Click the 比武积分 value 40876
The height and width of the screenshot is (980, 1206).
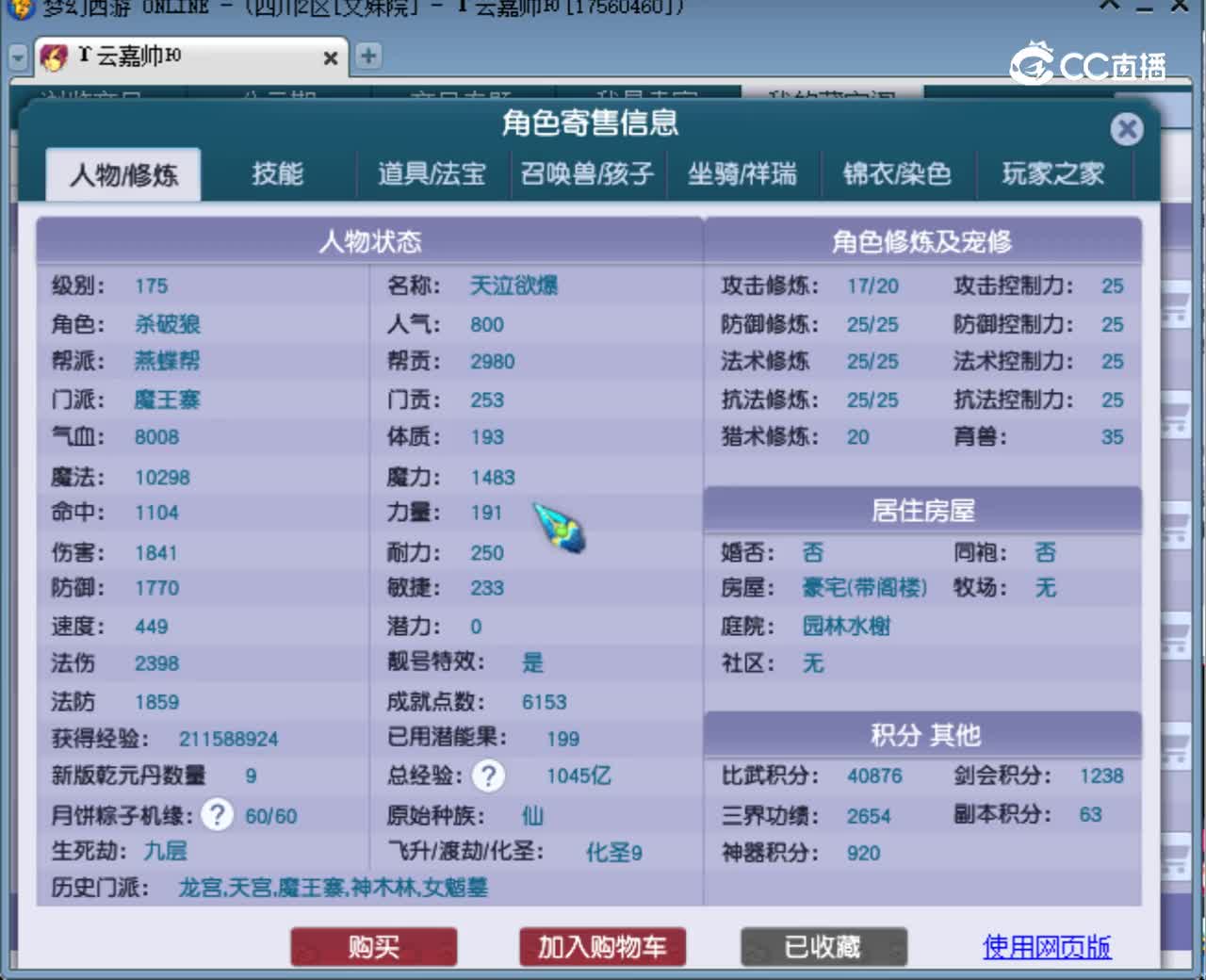(874, 776)
